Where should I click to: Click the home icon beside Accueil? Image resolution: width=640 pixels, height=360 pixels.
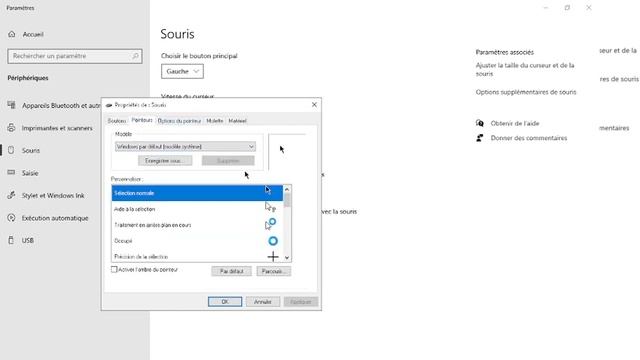(x=11, y=34)
